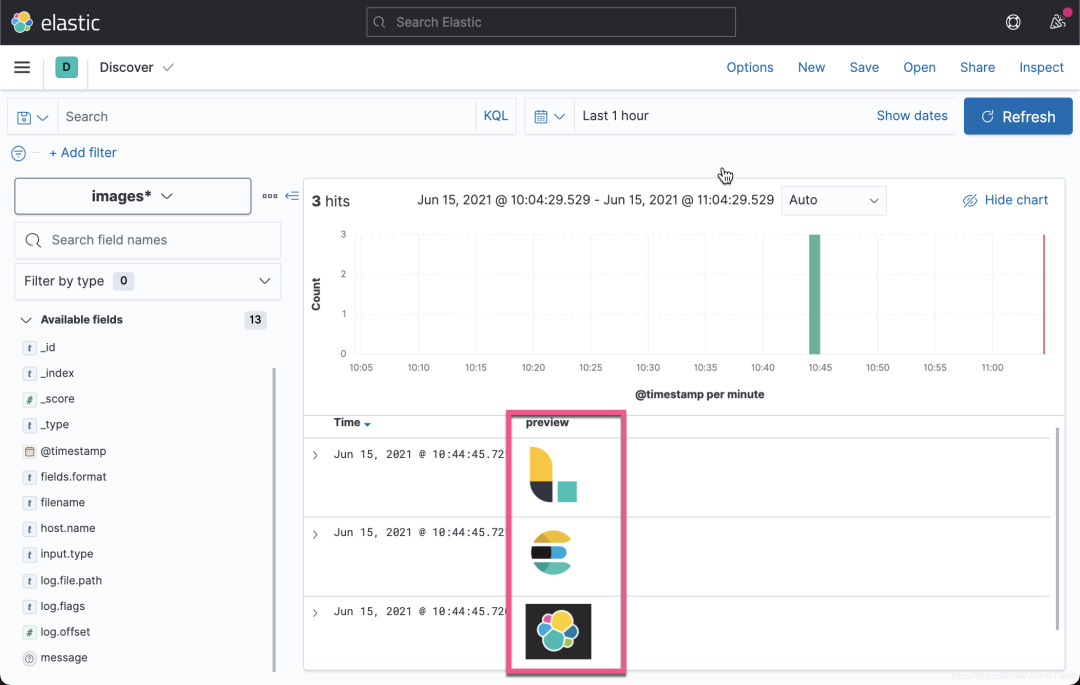Click the Elasticsearch logo preview
1080x685 pixels.
pyautogui.click(x=551, y=552)
